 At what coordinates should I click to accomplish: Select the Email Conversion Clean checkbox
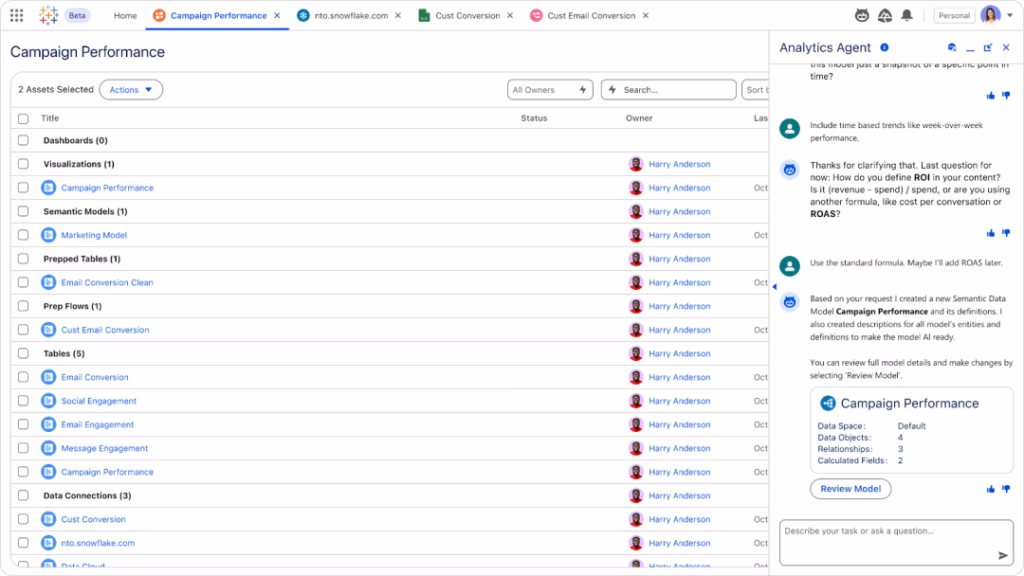pos(23,283)
